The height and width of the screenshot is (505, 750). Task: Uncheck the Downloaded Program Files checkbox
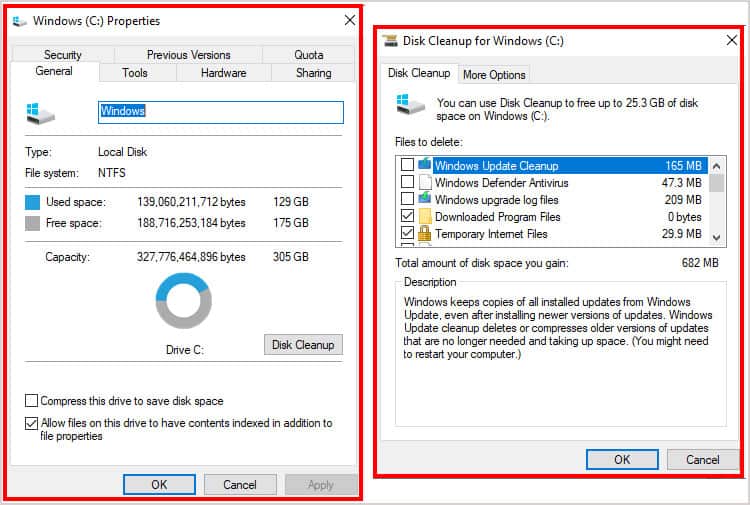[x=407, y=216]
